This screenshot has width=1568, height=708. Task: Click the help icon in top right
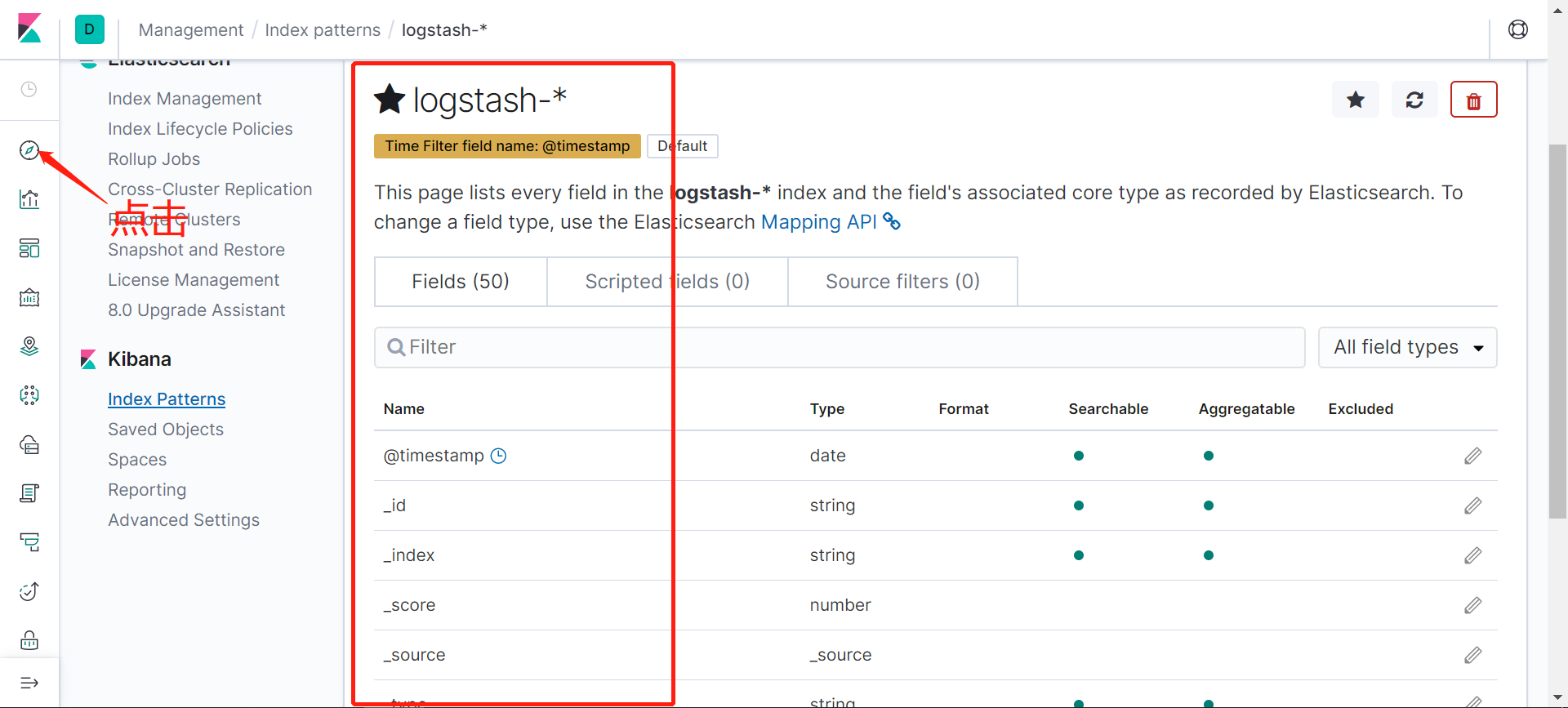coord(1518,29)
